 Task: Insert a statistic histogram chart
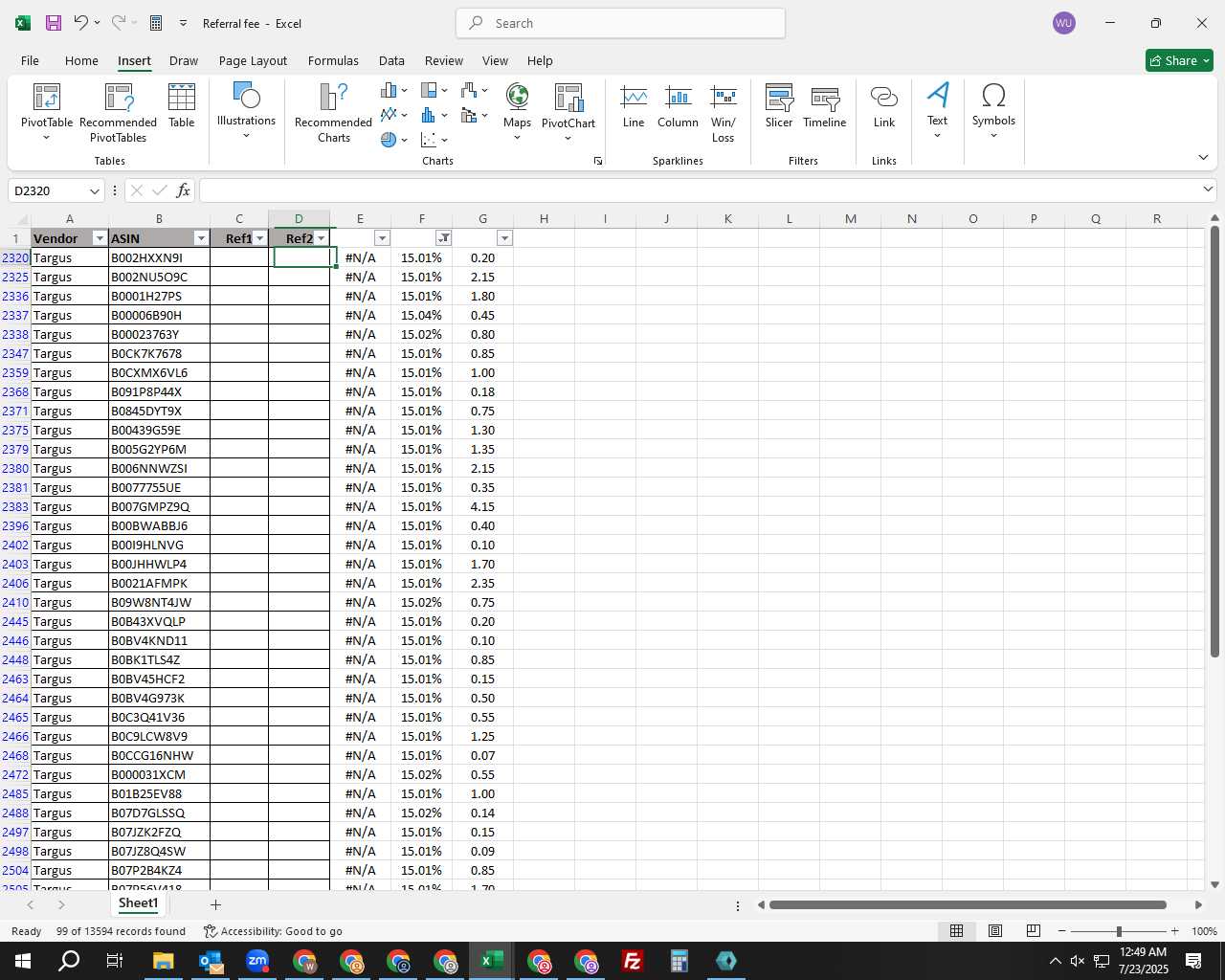(x=434, y=115)
